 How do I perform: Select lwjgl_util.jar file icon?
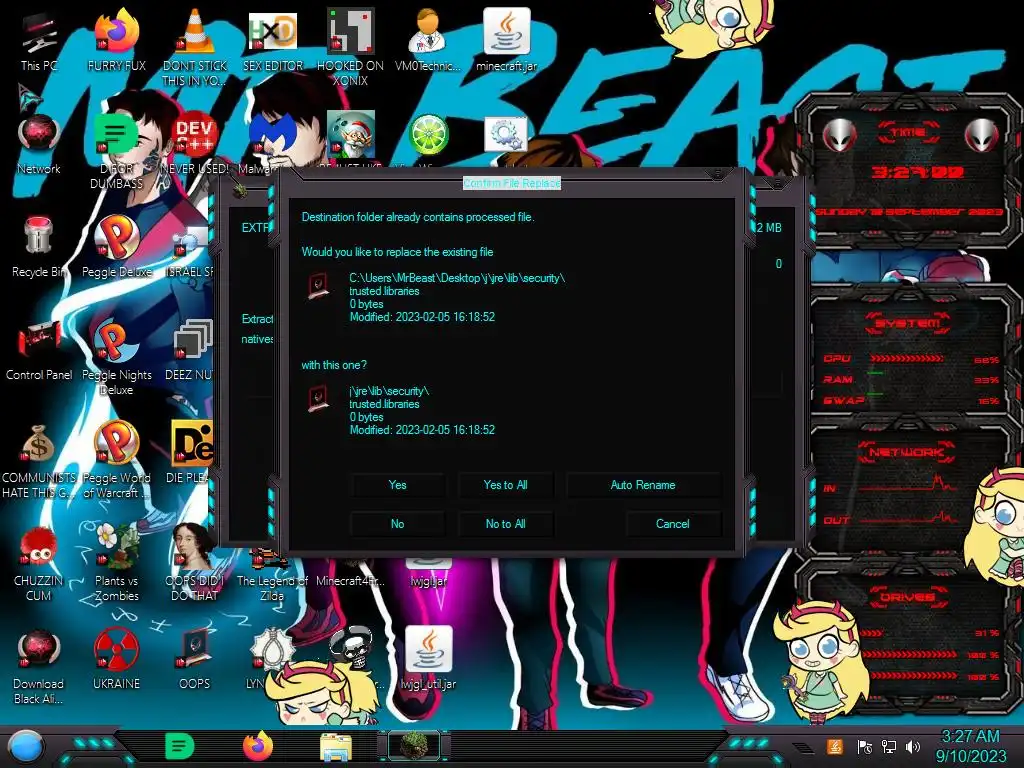point(428,658)
